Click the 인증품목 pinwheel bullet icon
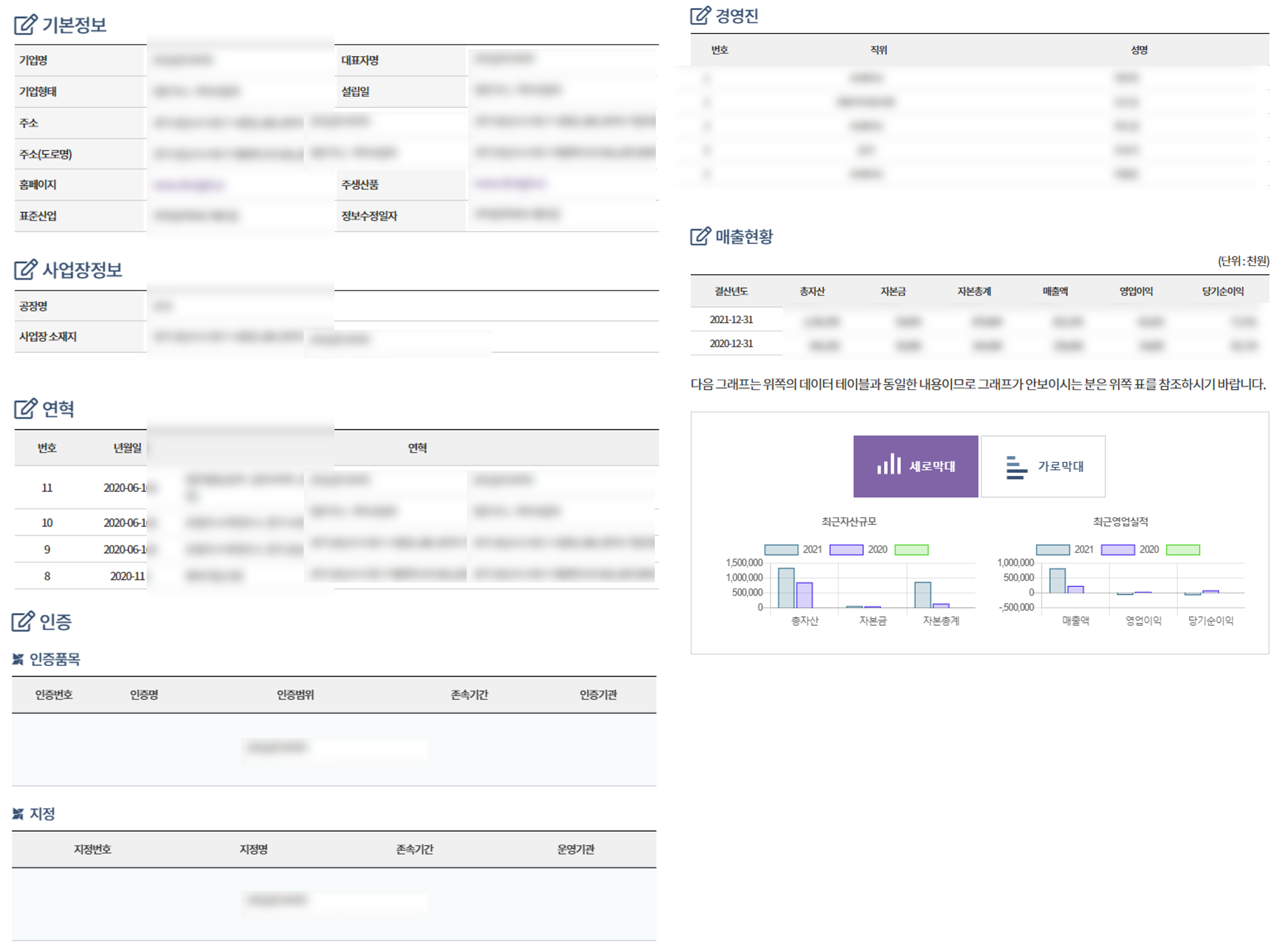This screenshot has height=952, width=1281. (18, 659)
